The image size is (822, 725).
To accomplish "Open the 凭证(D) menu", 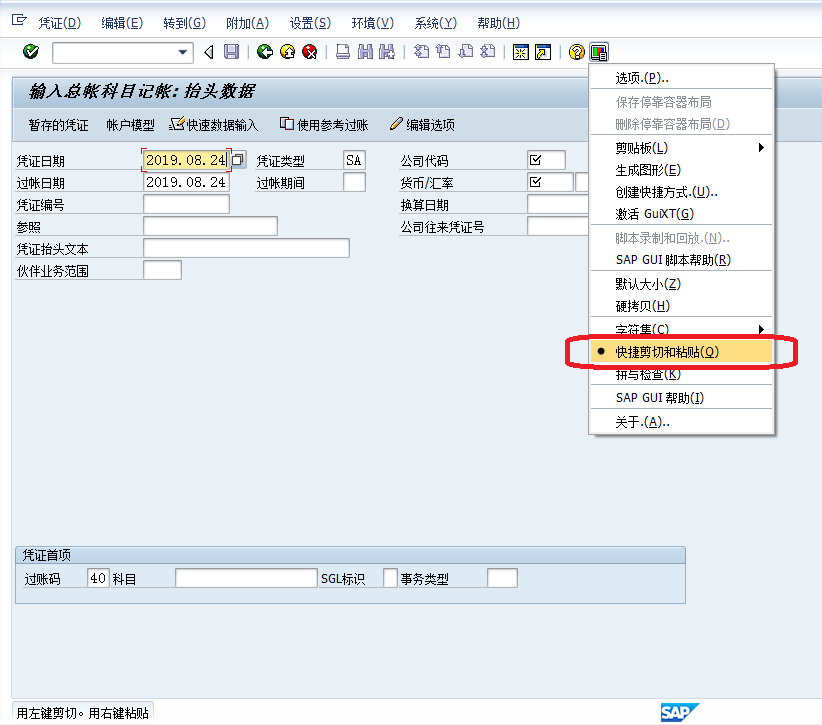I will [x=60, y=23].
